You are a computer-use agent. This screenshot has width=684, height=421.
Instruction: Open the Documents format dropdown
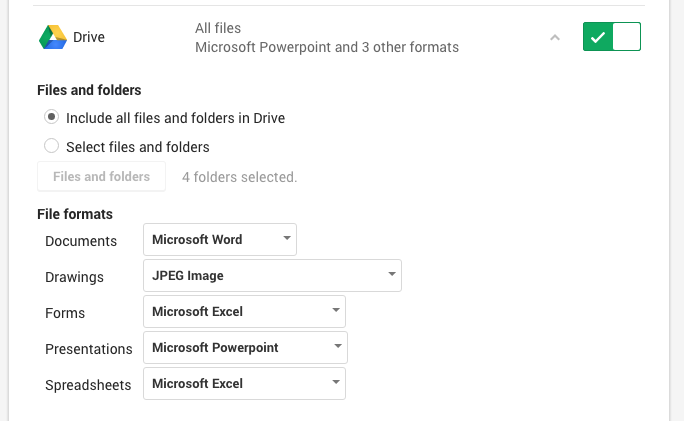coord(220,240)
